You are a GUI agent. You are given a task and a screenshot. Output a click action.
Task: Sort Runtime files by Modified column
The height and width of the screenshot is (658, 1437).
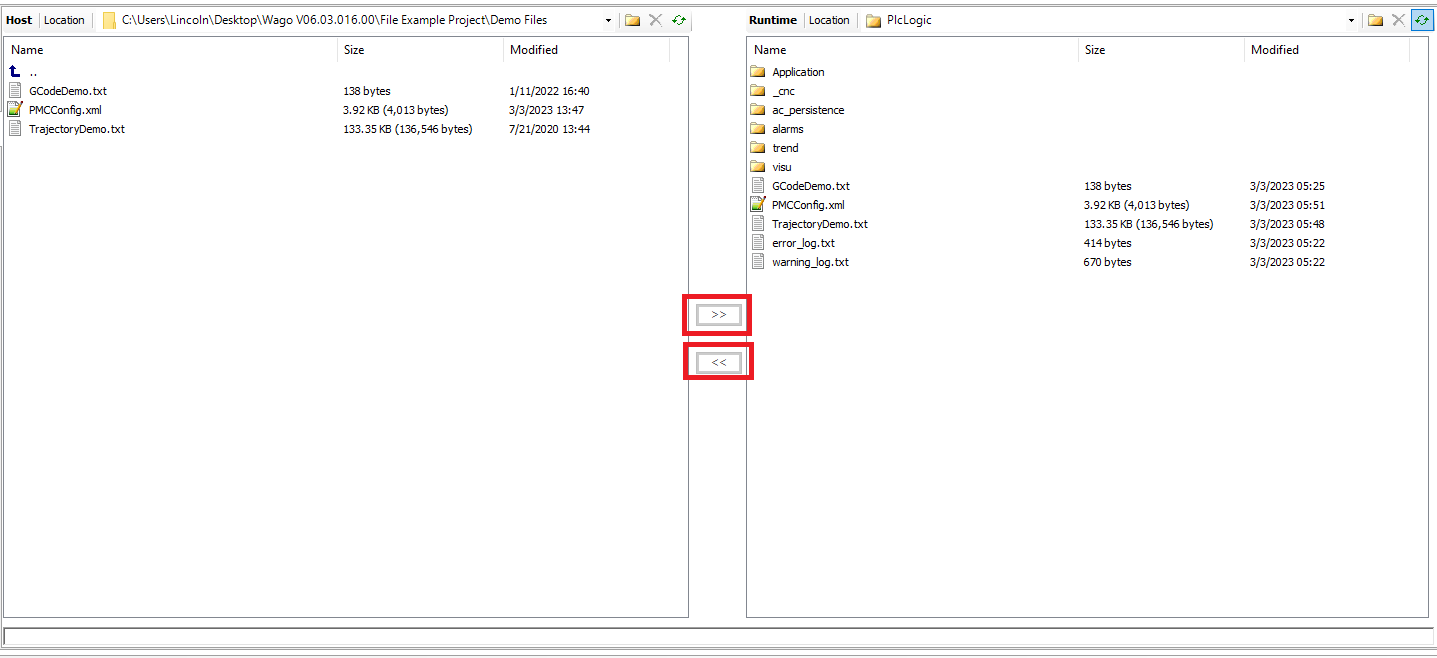click(1275, 50)
